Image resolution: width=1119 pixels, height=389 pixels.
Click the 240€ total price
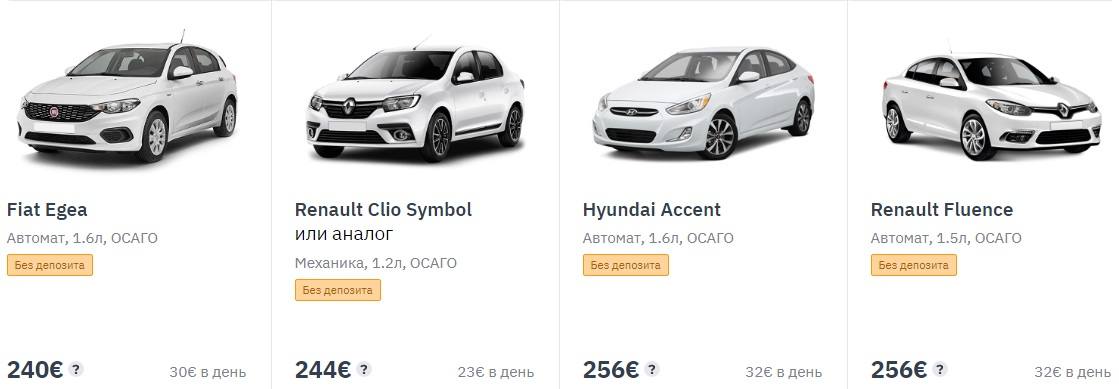[x=36, y=370]
